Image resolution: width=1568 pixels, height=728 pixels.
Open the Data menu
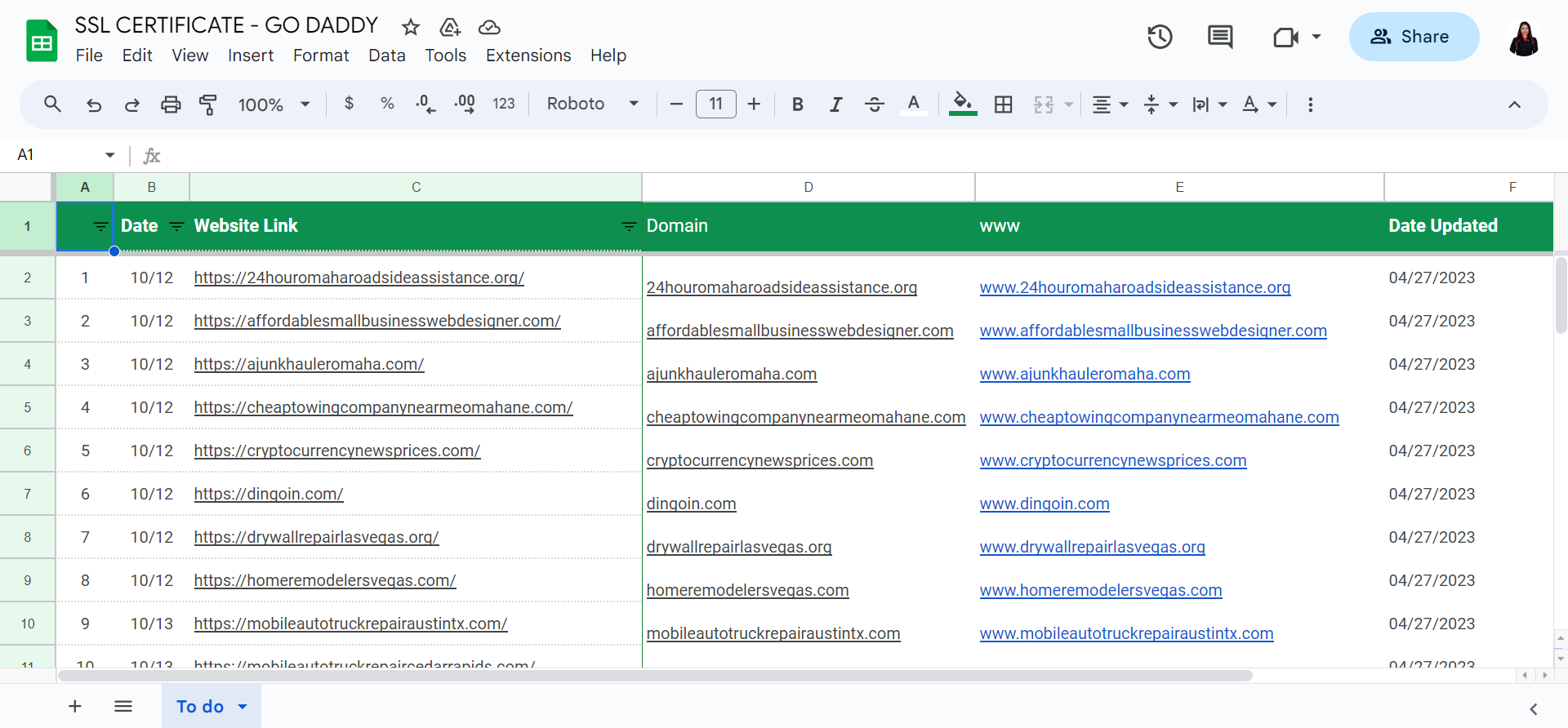(387, 55)
